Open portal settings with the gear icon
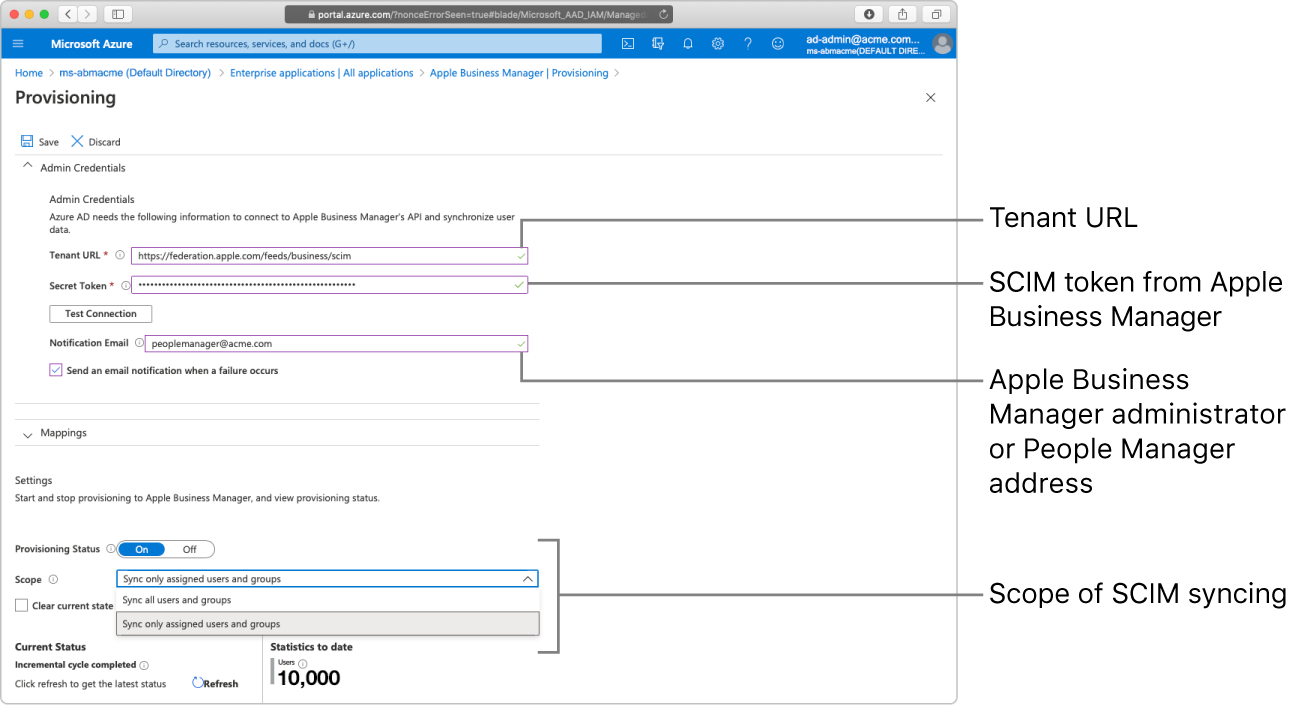This screenshot has width=1295, height=705. 717,43
